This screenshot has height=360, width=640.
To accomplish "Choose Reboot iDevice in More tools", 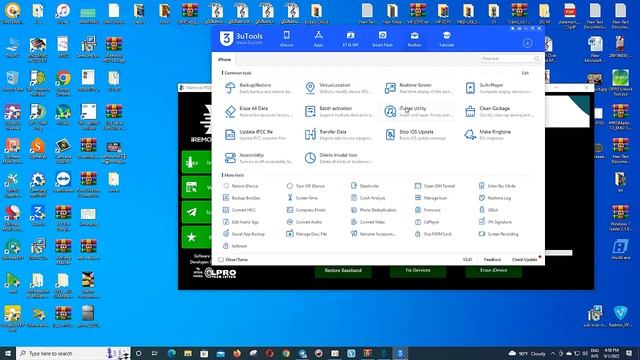I will pyautogui.click(x=240, y=186).
